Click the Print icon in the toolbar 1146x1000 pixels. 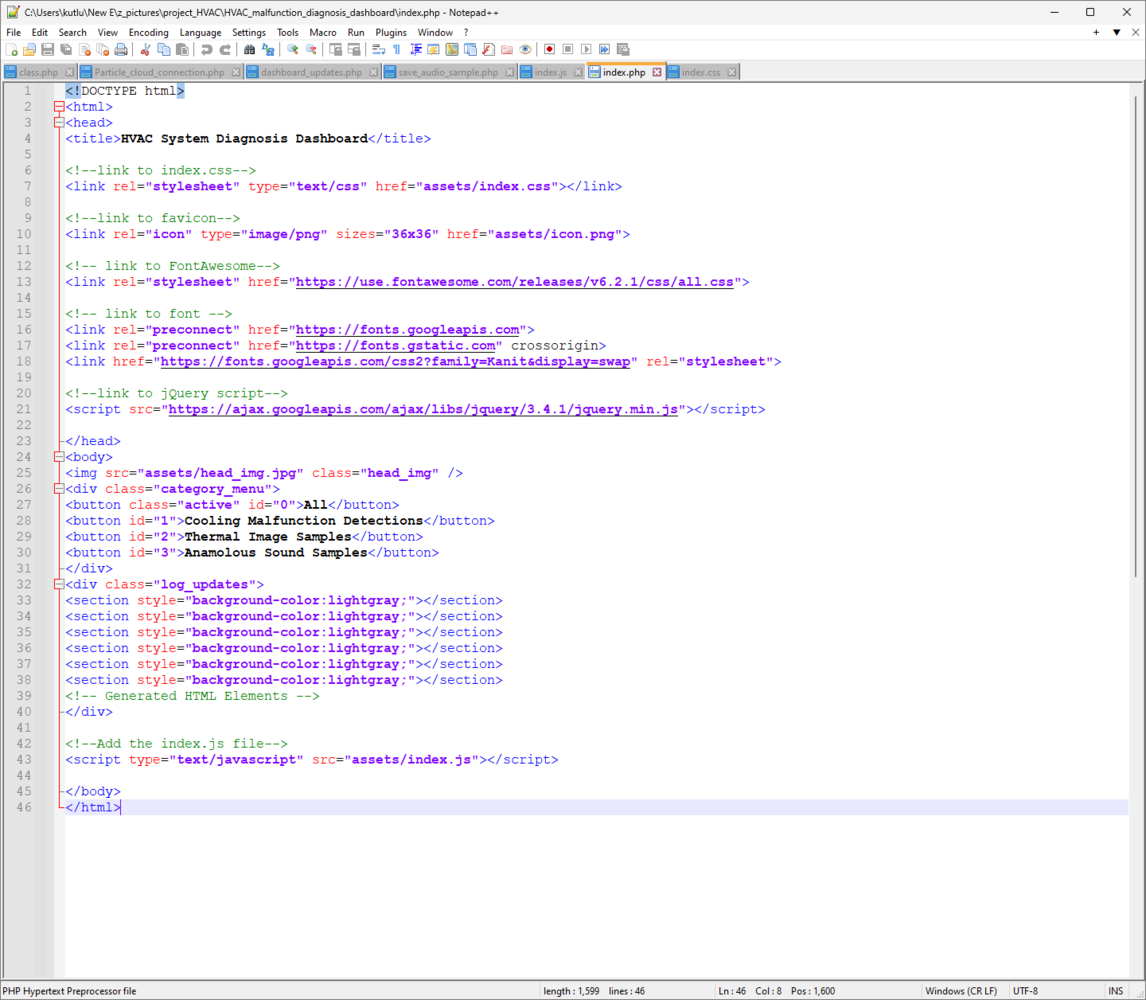point(121,49)
